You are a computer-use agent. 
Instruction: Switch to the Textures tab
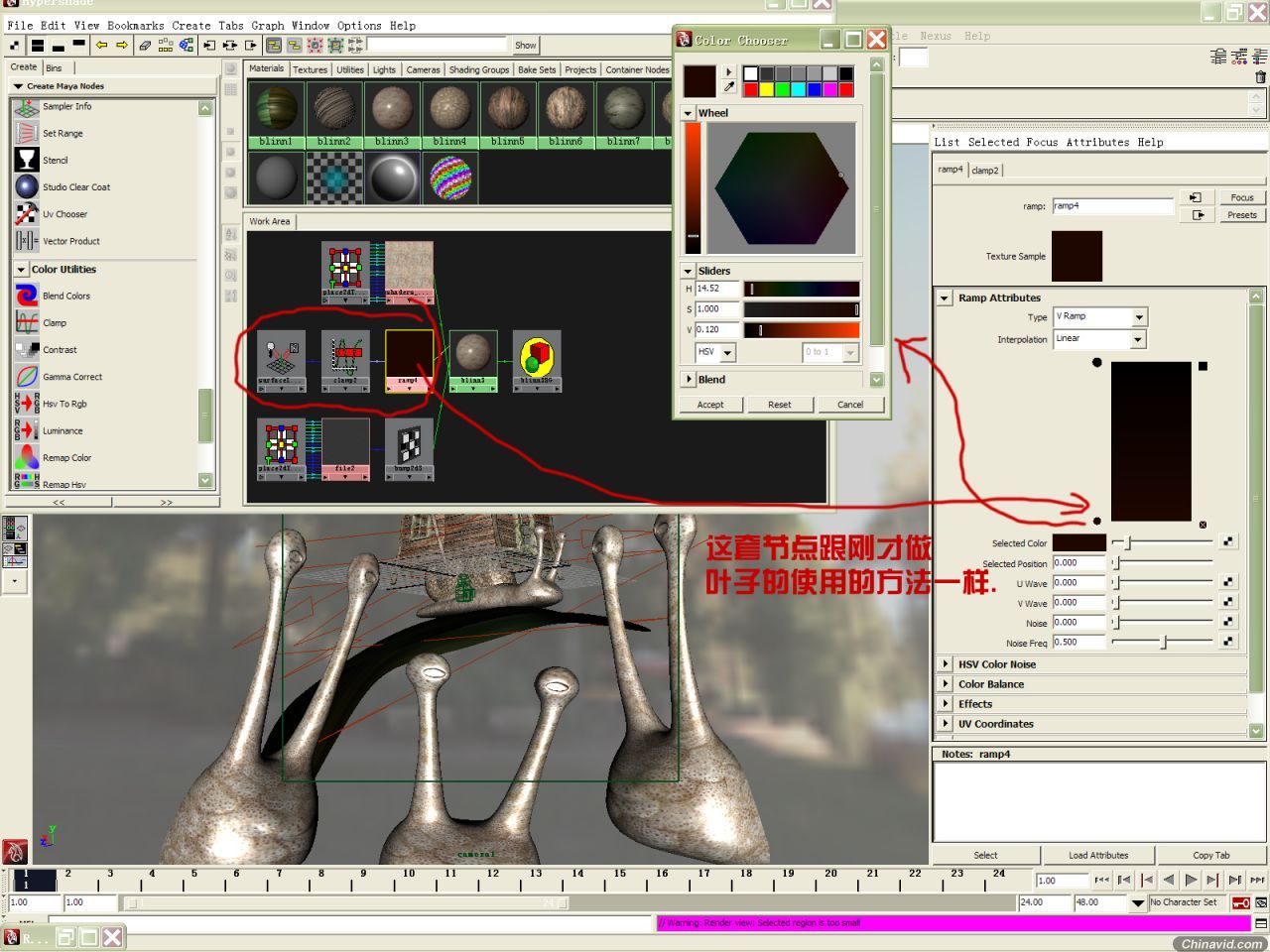coord(310,69)
